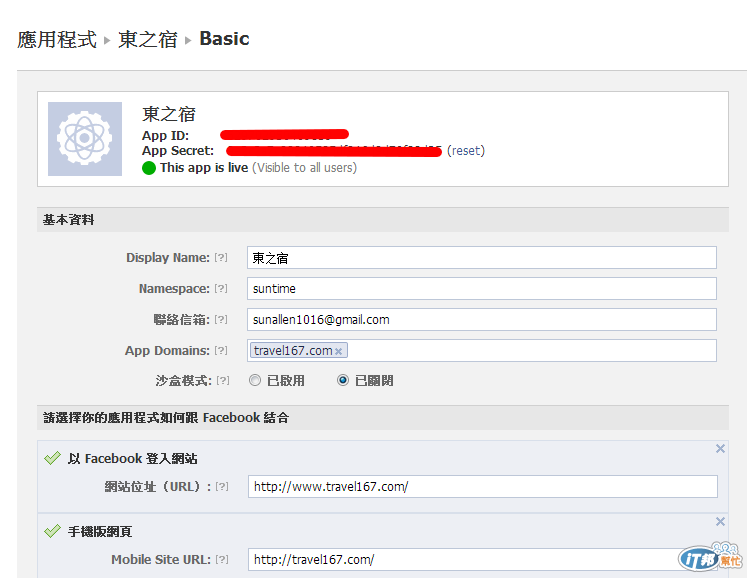Open the Display Name help [?] icon
Screen dimensions: 747x578
click(x=221, y=258)
